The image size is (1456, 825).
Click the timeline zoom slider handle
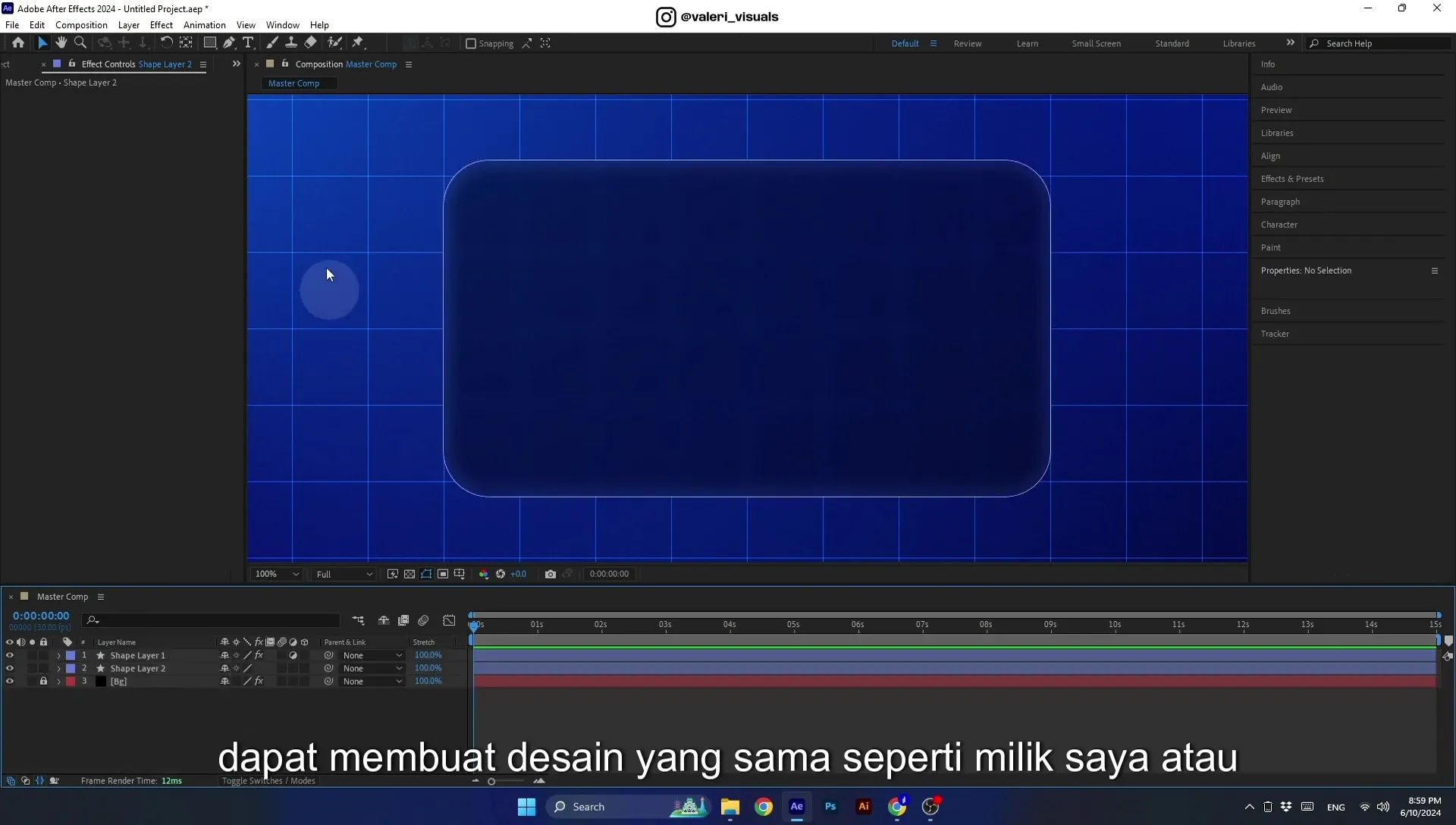coord(491,782)
